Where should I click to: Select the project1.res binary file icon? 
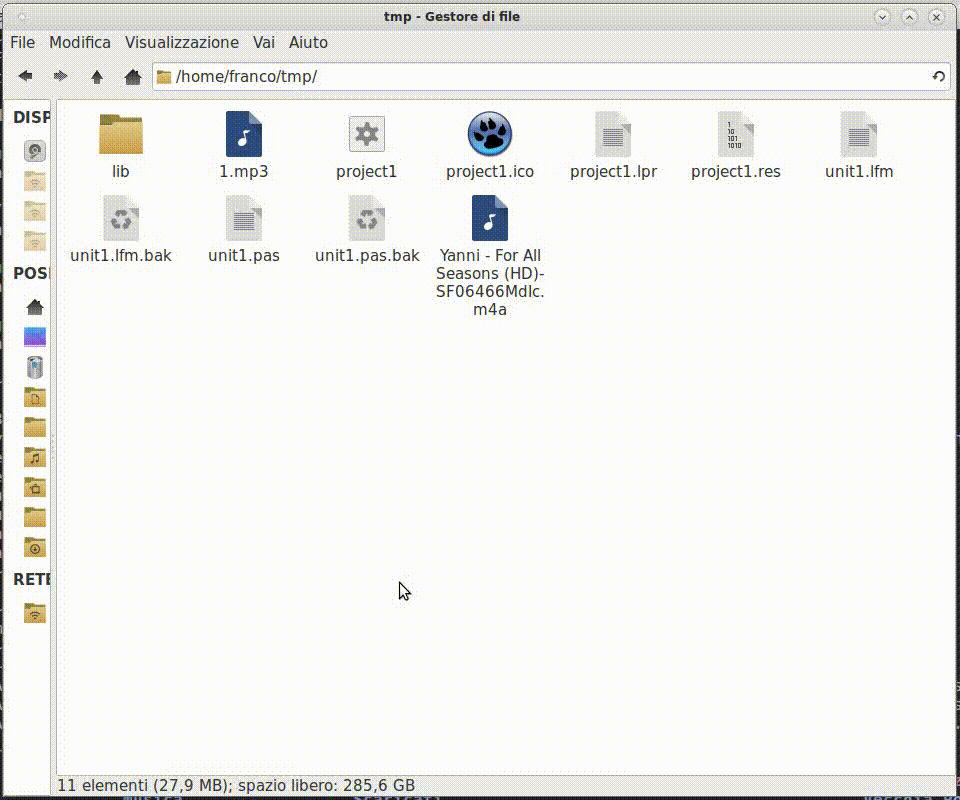click(x=736, y=134)
